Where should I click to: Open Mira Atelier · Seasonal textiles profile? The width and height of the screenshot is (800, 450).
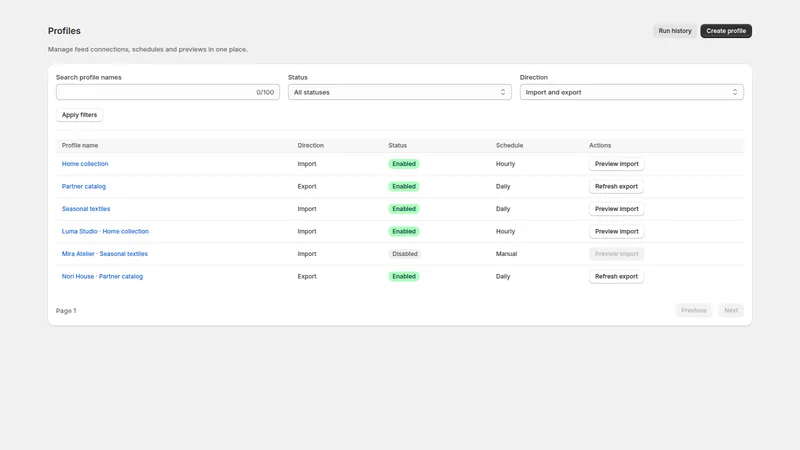[105, 254]
